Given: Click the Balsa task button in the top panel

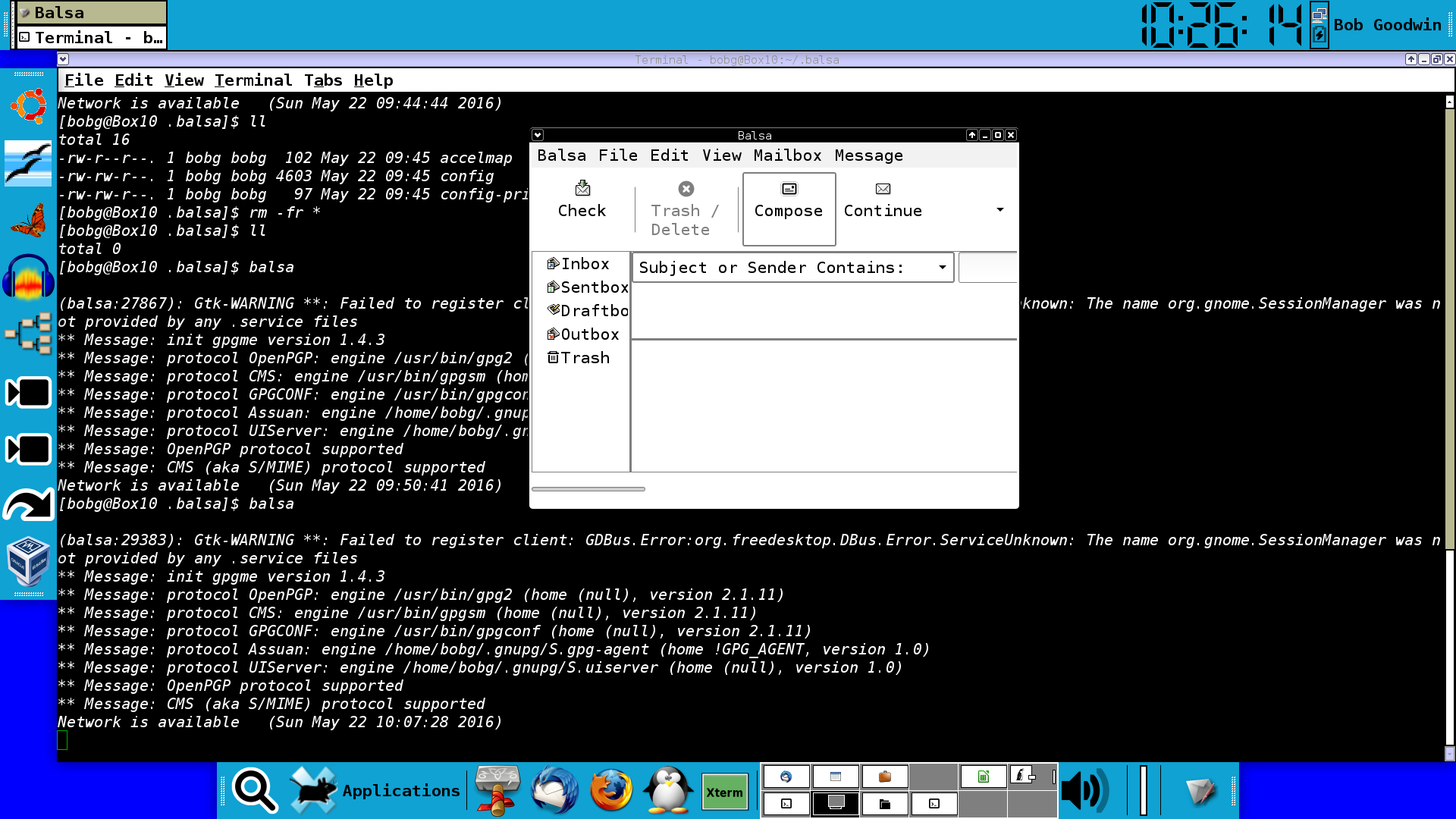Looking at the screenshot, I should tap(92, 13).
